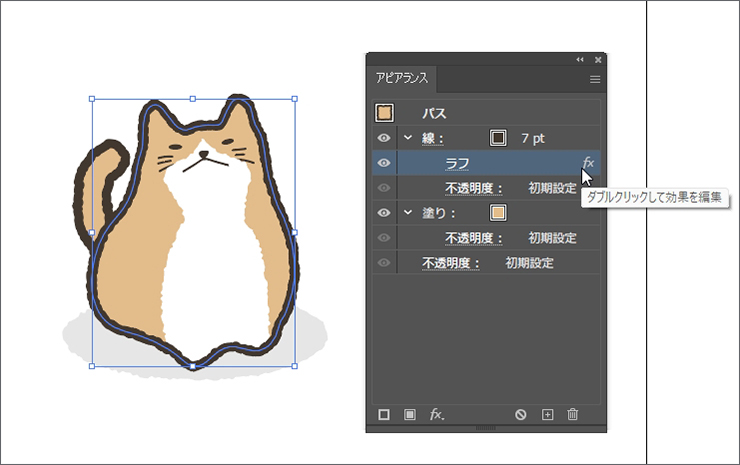This screenshot has height=465, width=740.
Task: Hide the 線 stroke visibility eye
Action: (384, 137)
